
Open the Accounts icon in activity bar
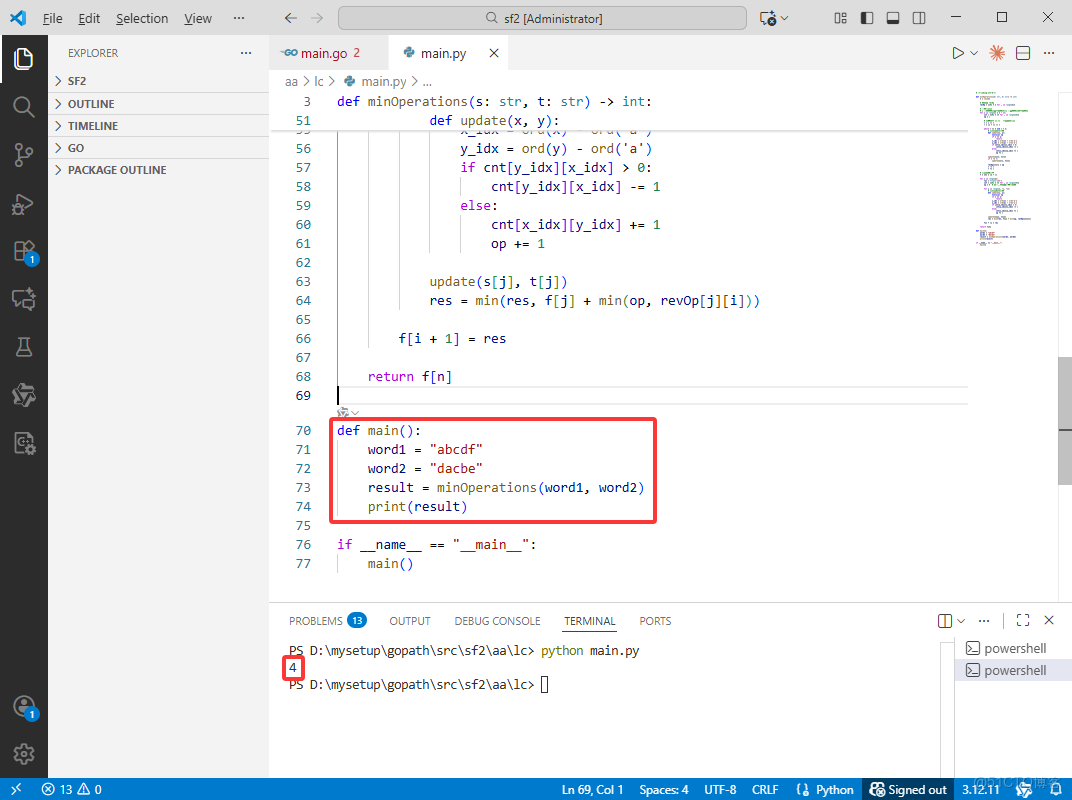point(24,706)
